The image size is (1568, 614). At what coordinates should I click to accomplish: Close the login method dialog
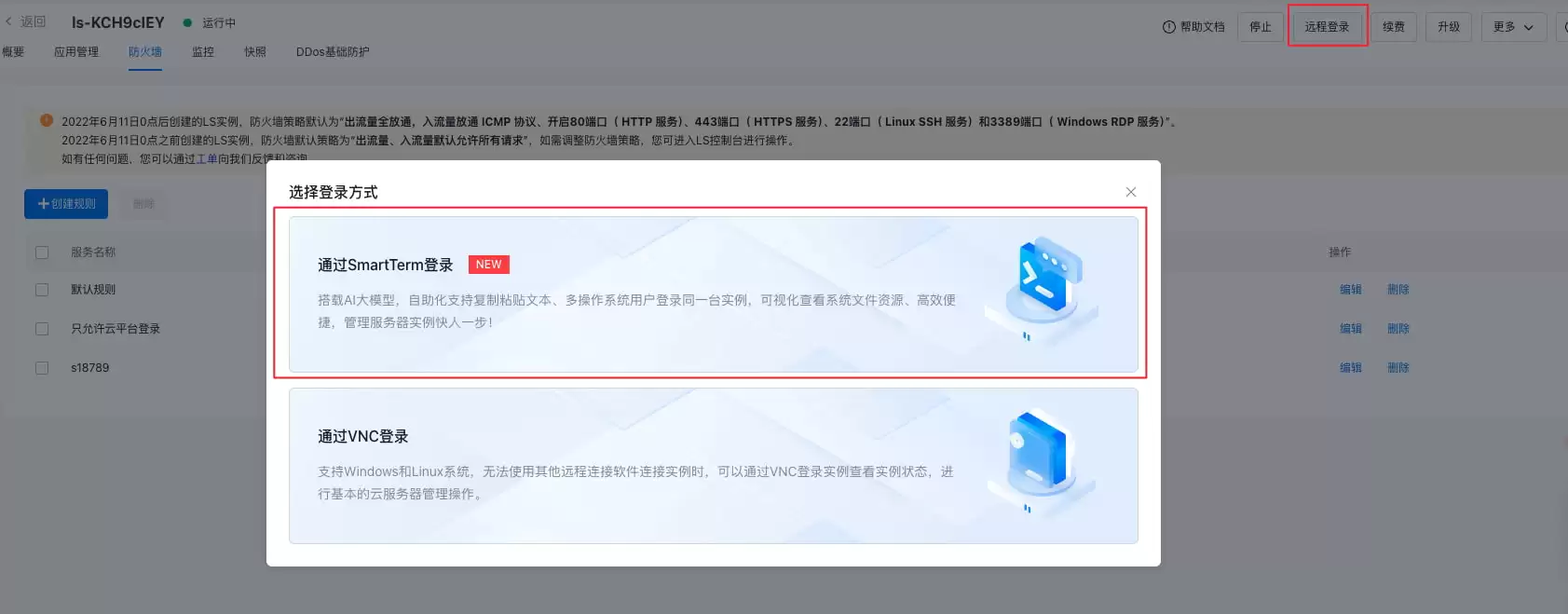point(1131,192)
